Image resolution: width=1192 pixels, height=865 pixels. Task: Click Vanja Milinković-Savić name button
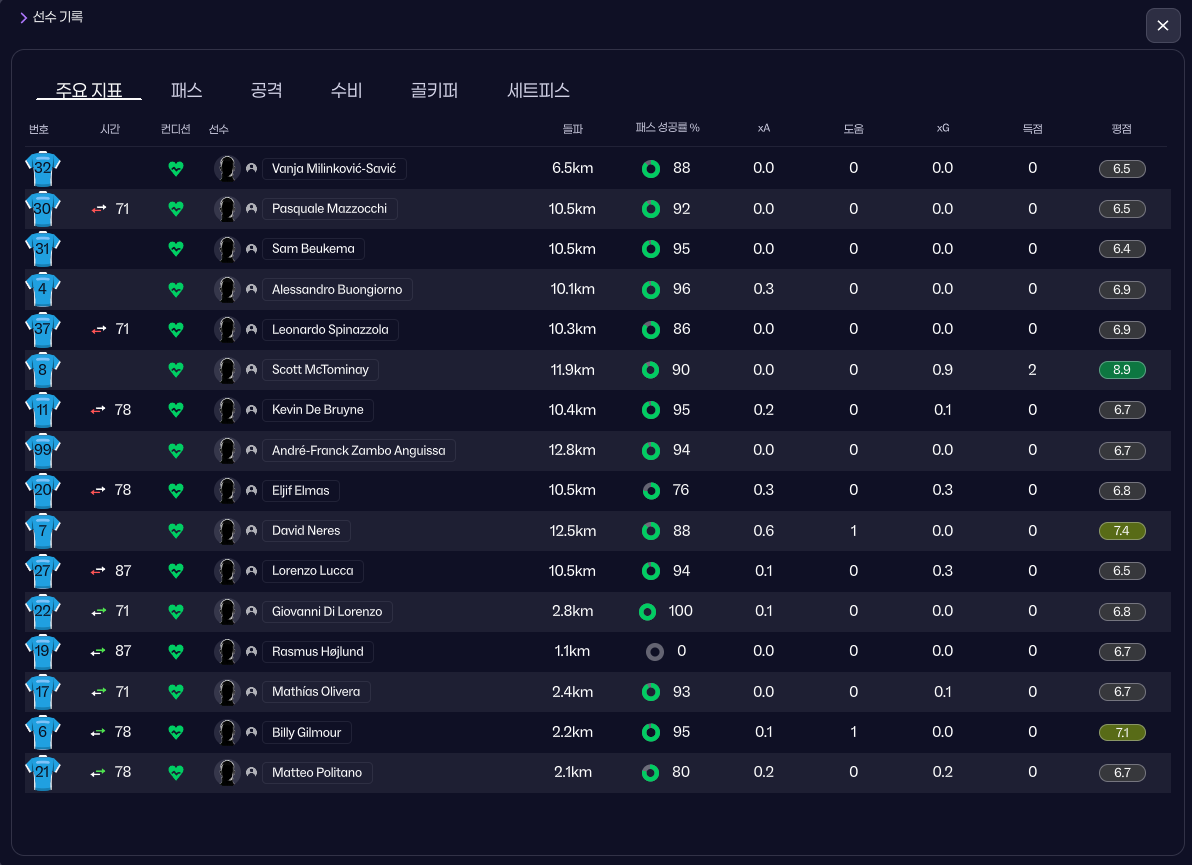point(334,169)
